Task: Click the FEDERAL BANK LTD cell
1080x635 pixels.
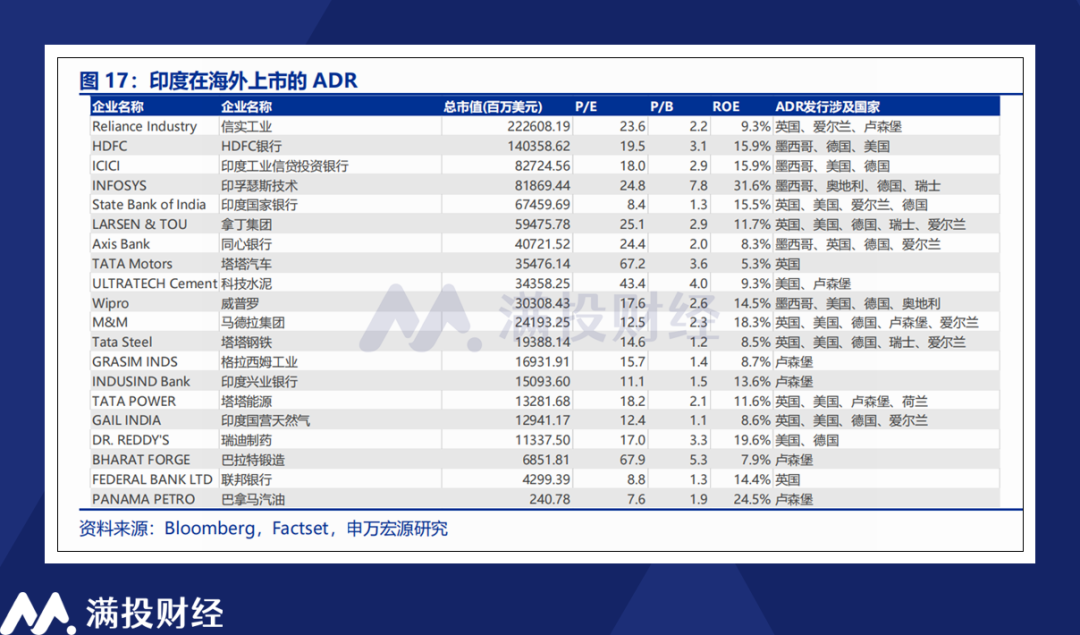Action: point(152,479)
